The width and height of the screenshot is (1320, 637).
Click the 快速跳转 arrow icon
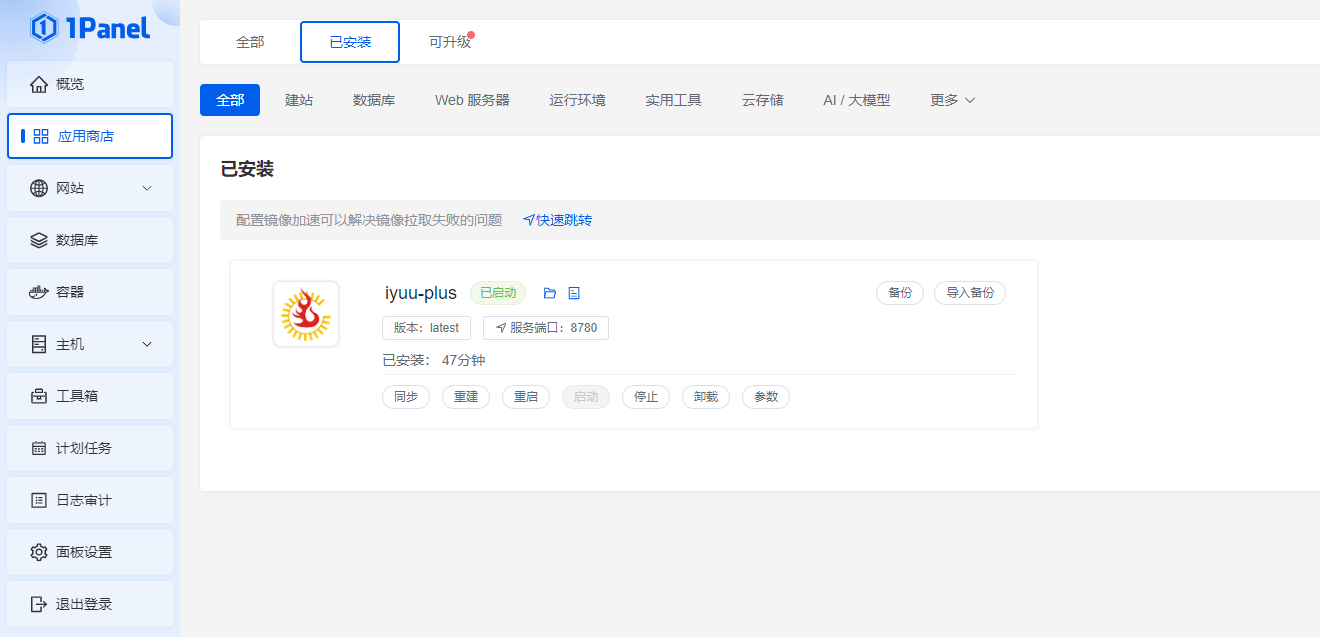click(529, 220)
